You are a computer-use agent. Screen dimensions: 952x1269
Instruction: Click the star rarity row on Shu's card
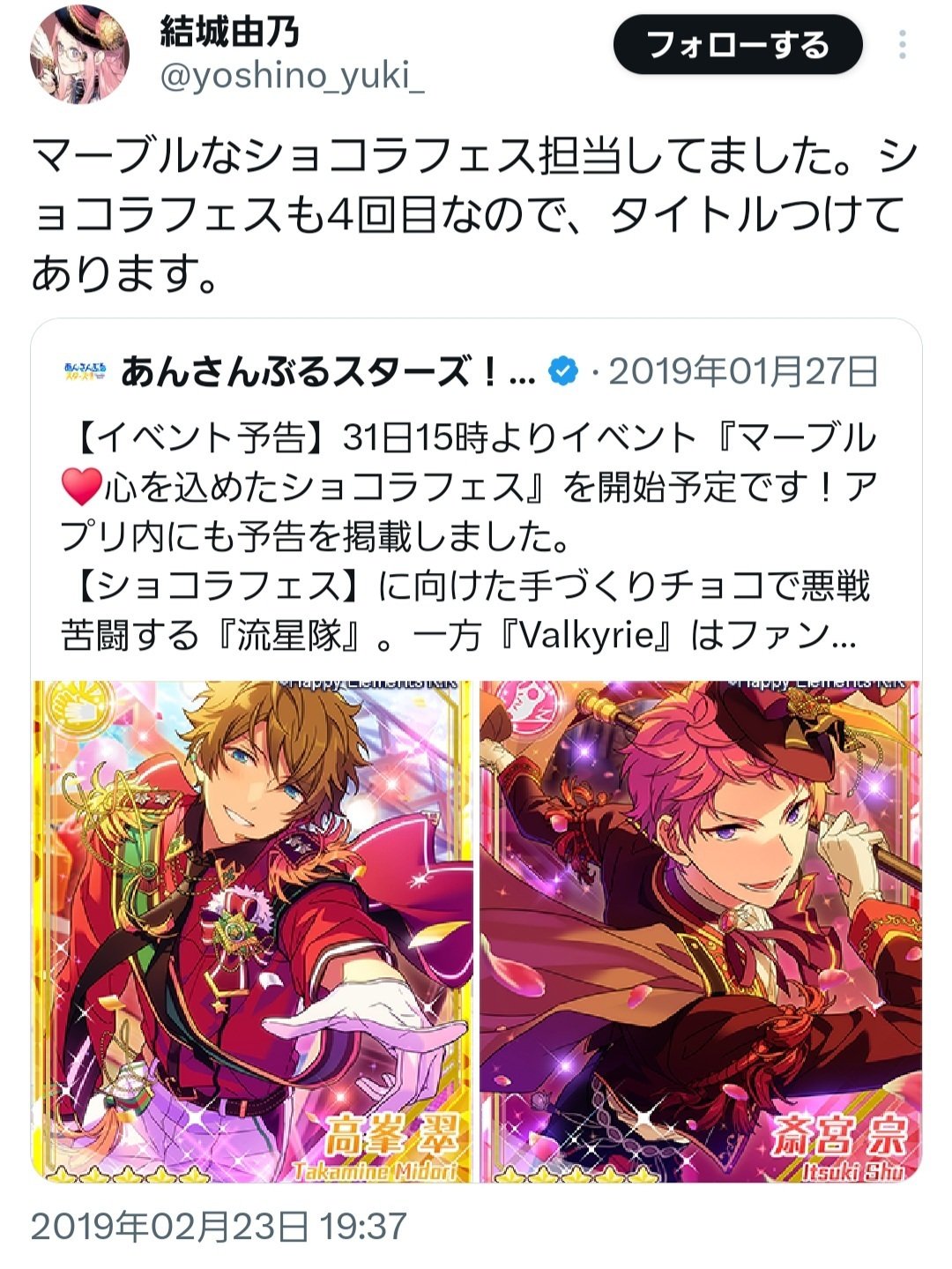point(571,1175)
